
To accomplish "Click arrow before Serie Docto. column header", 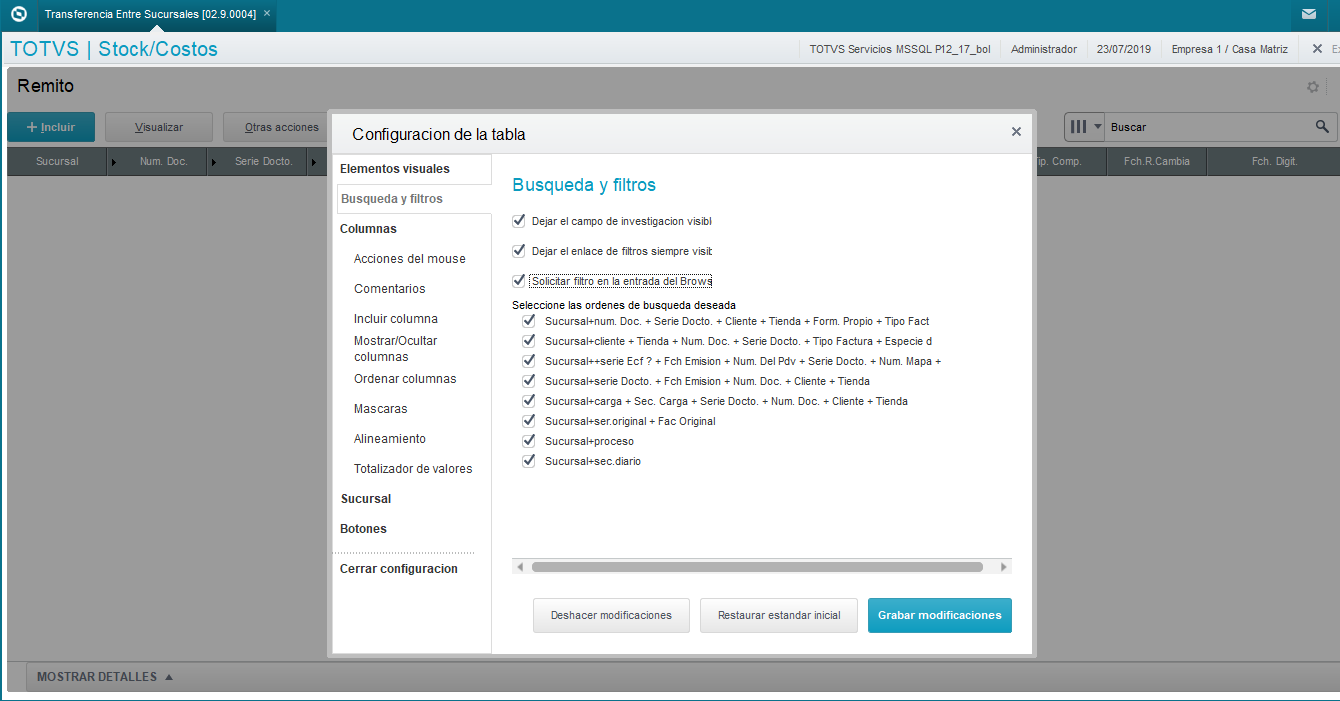I will (x=213, y=161).
